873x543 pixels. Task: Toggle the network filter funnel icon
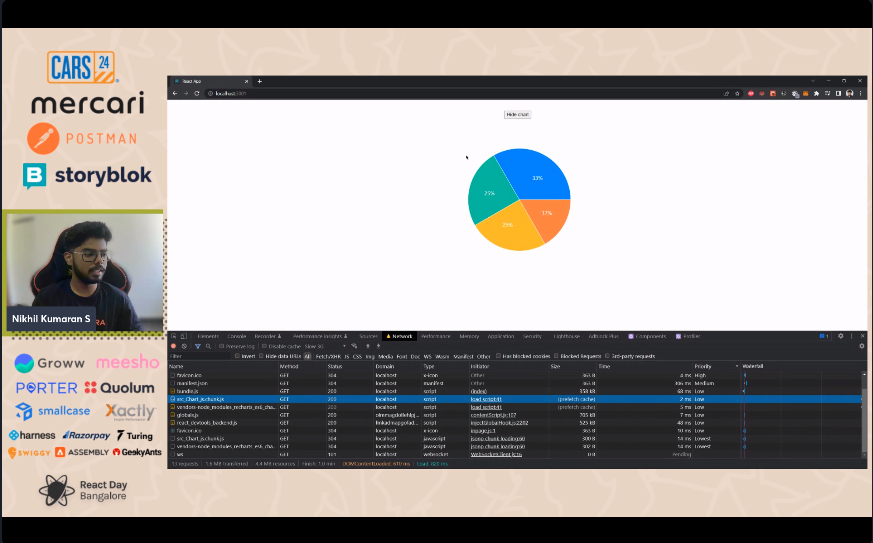(x=198, y=346)
